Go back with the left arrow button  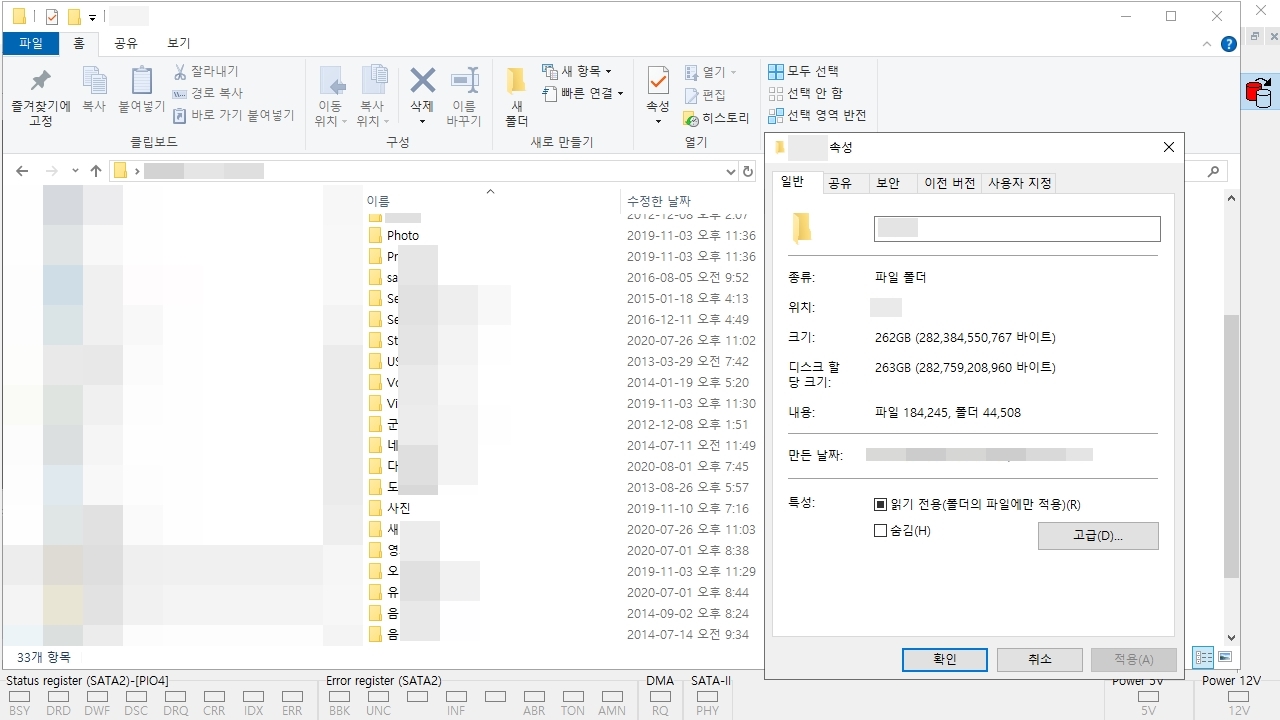pos(22,171)
